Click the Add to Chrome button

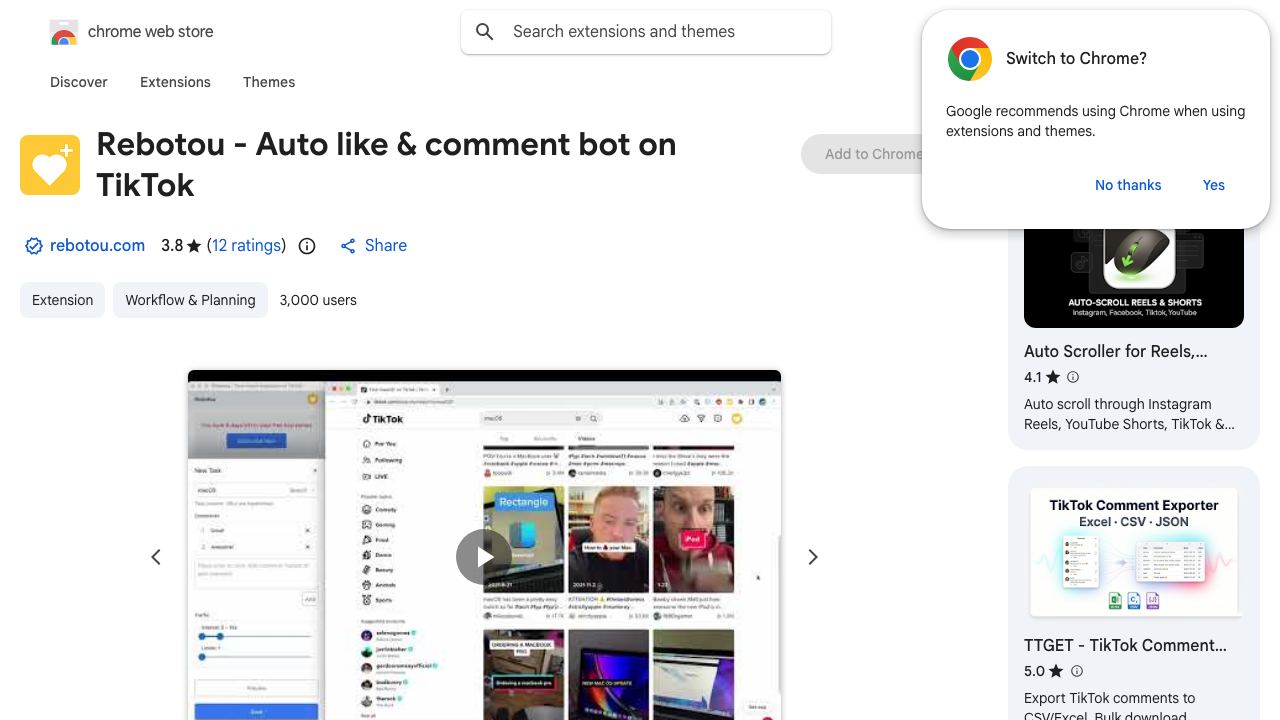click(862, 154)
